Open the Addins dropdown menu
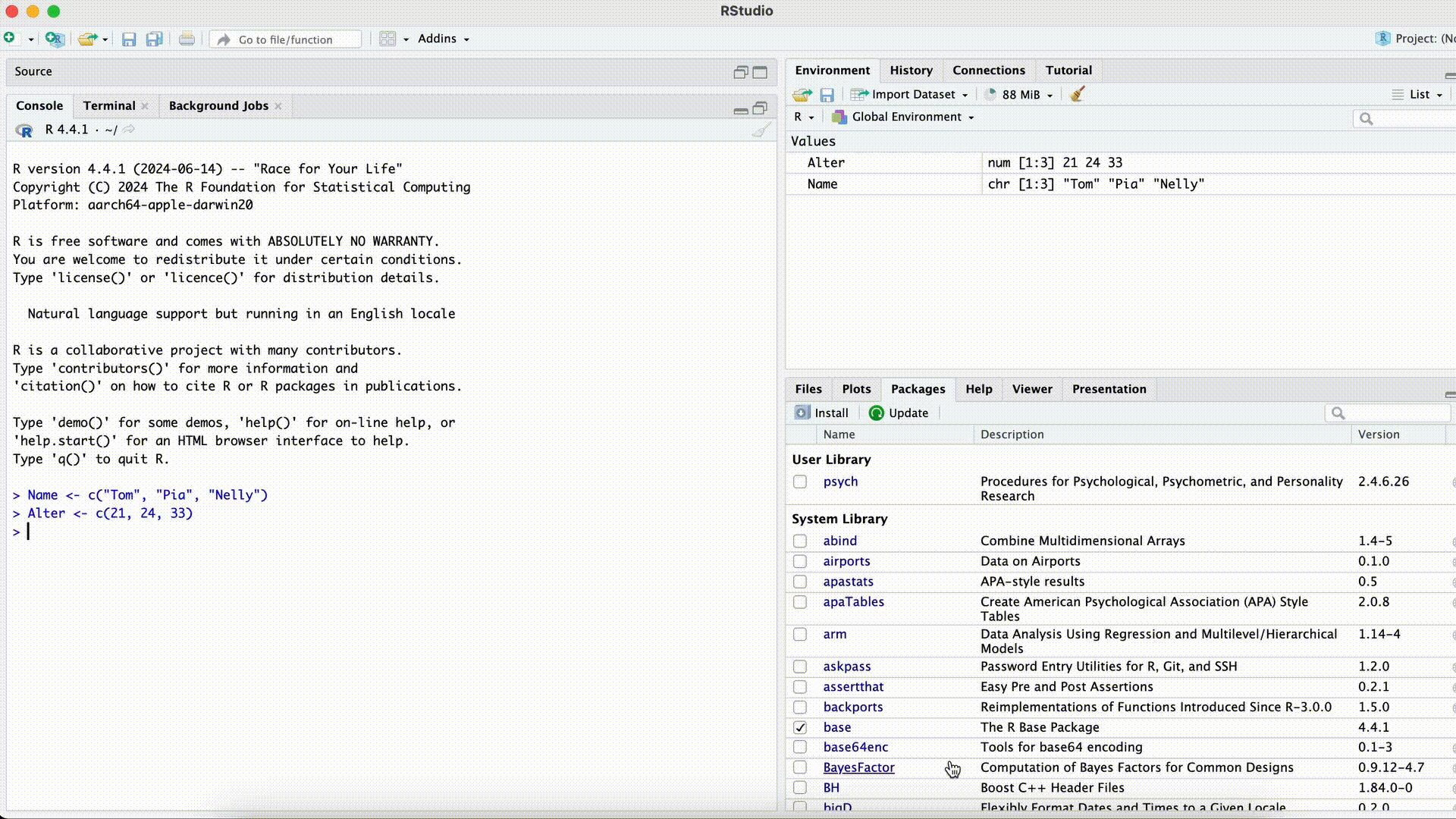This screenshot has height=819, width=1456. tap(444, 39)
